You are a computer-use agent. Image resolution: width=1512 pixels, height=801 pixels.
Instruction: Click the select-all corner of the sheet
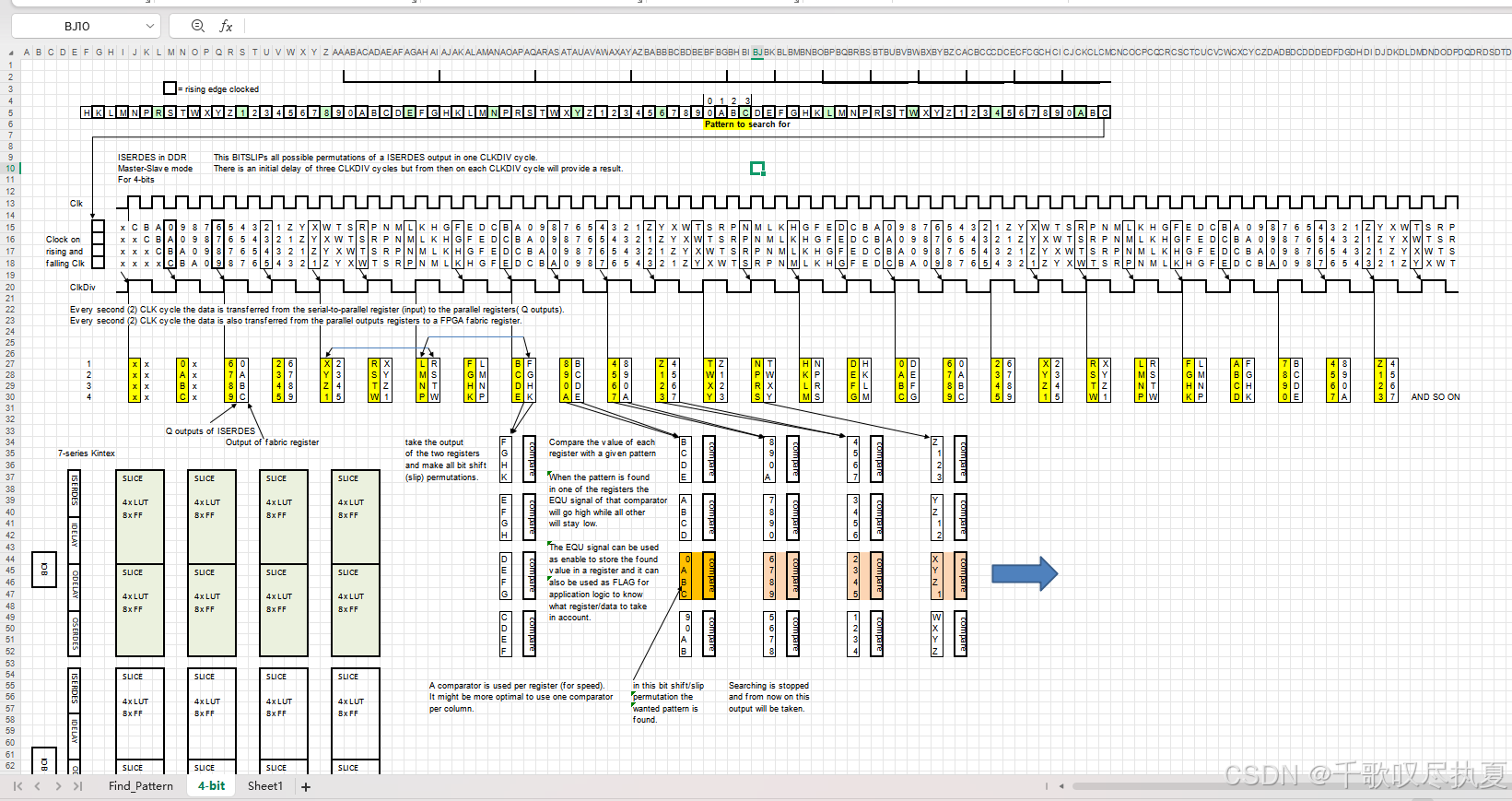[10, 53]
